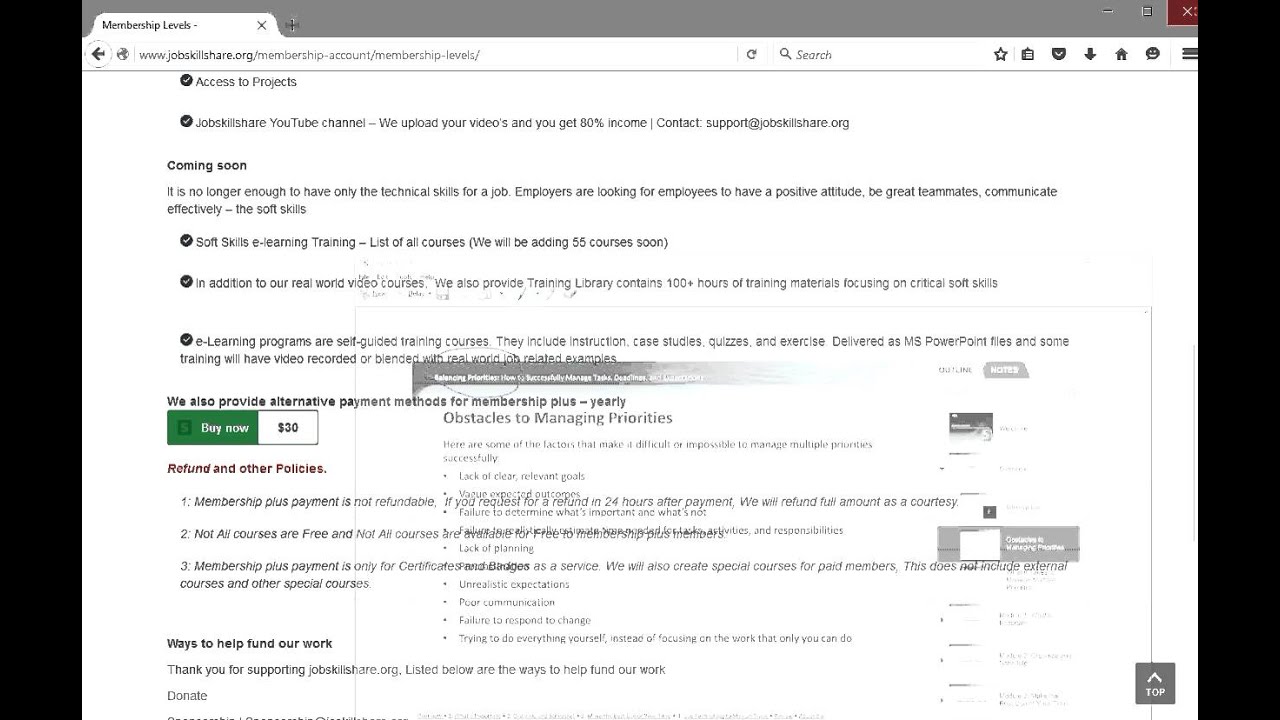The height and width of the screenshot is (720, 1280).
Task: Open the hamburger menu icon
Action: (x=1189, y=54)
